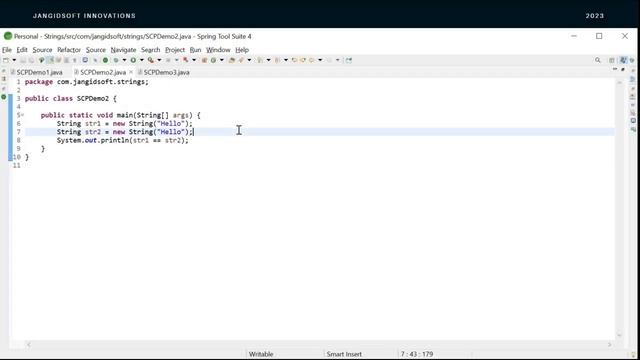640x360 pixels.
Task: Click the Open Perspective icon
Action: tap(611, 60)
